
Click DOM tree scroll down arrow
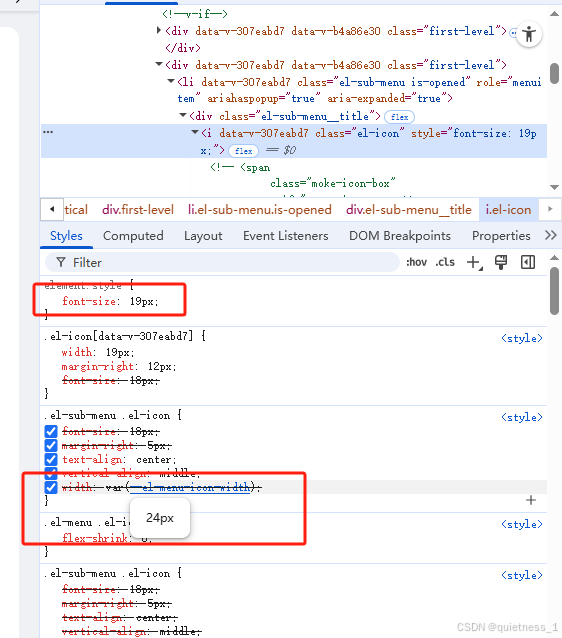point(554,187)
